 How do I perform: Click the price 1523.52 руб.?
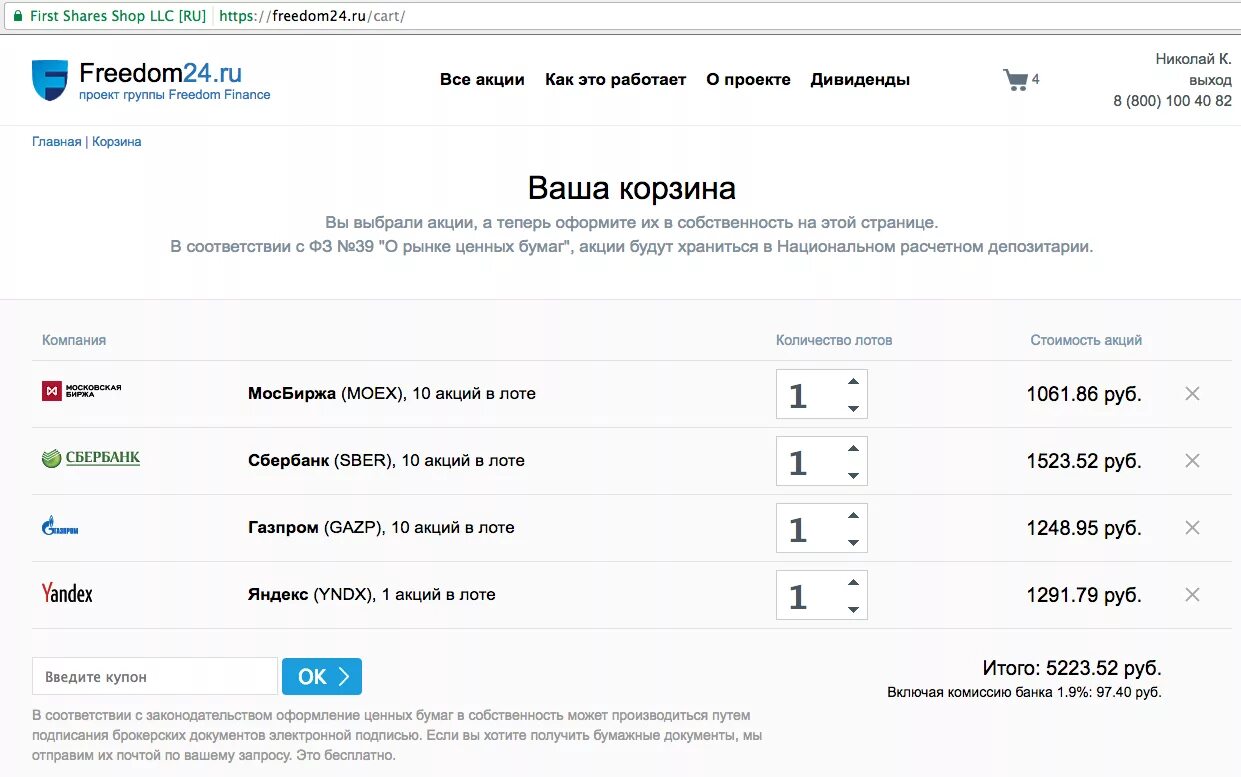(1084, 461)
